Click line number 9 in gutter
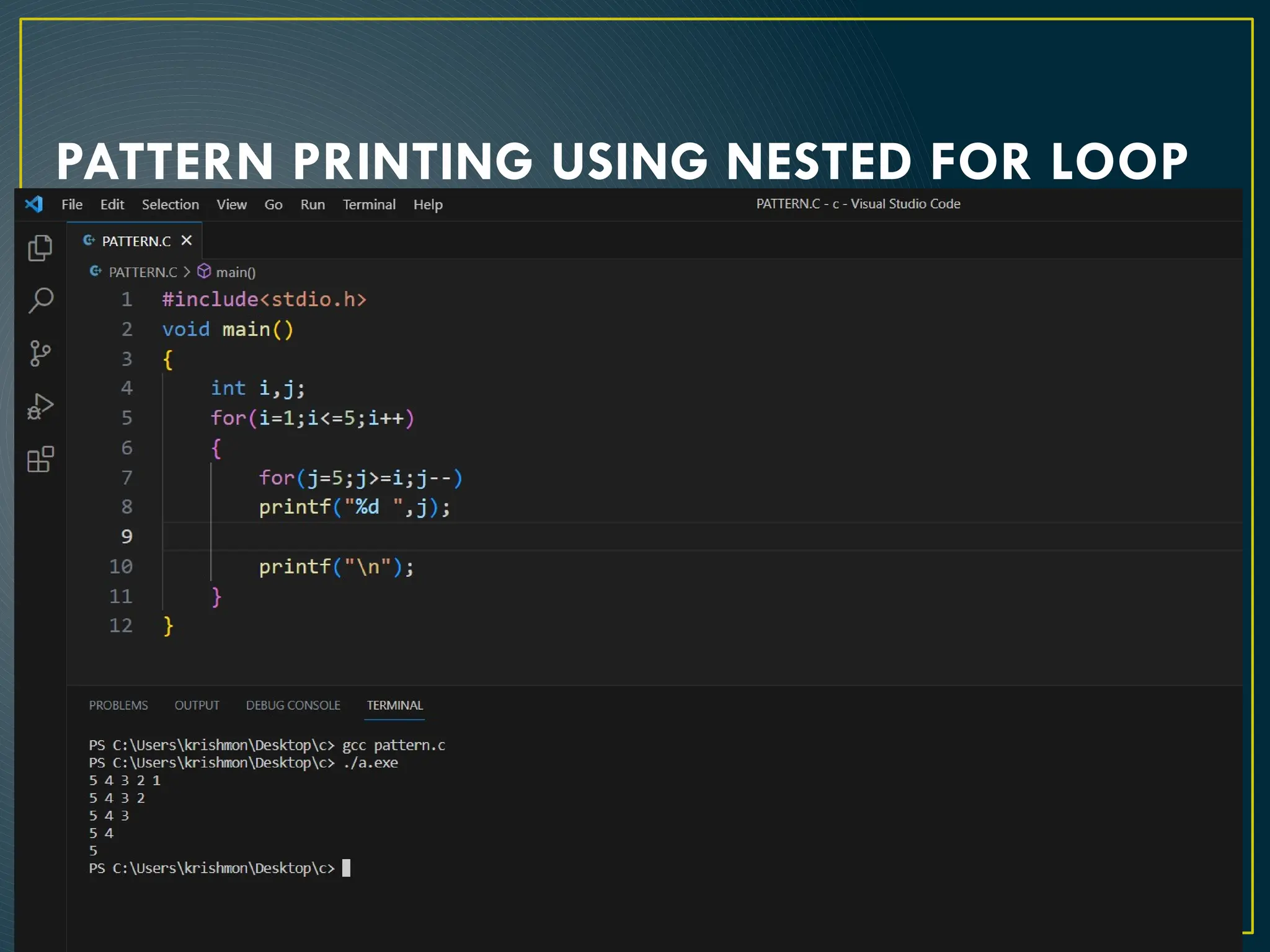Viewport: 1270px width, 952px height. 127,537
